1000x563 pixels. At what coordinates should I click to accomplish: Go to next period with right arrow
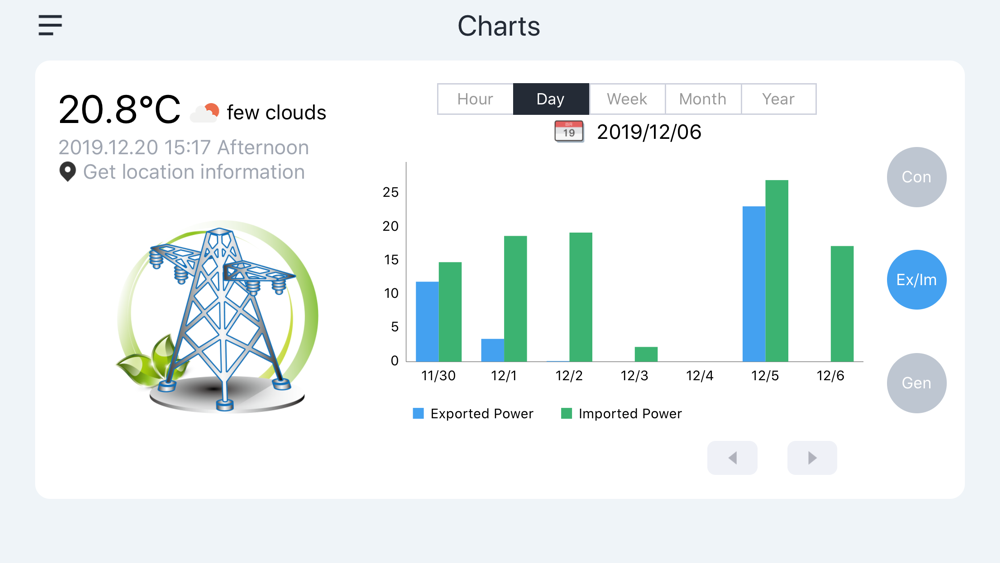[812, 458]
